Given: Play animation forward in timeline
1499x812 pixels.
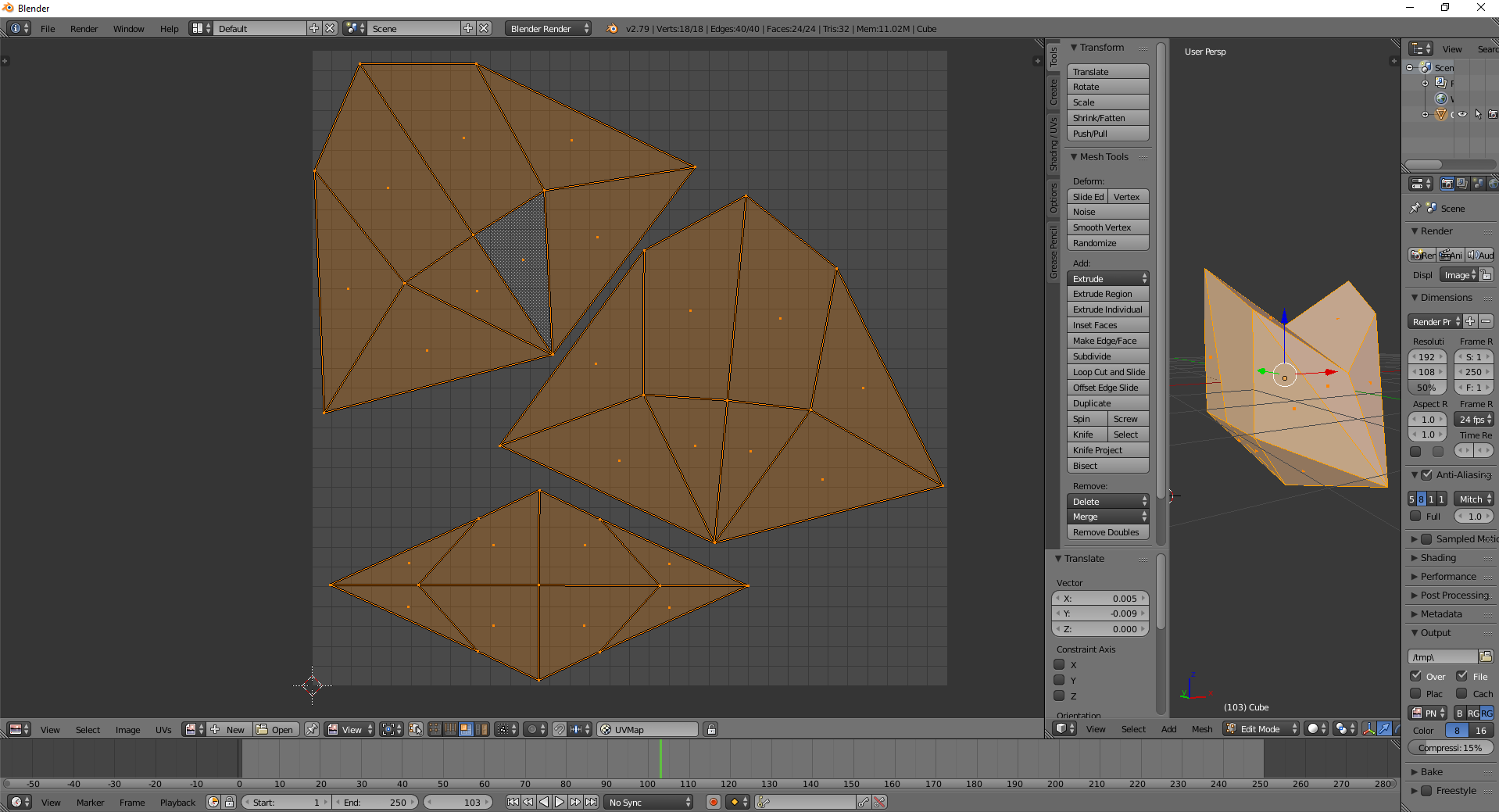Looking at the screenshot, I should 560,802.
